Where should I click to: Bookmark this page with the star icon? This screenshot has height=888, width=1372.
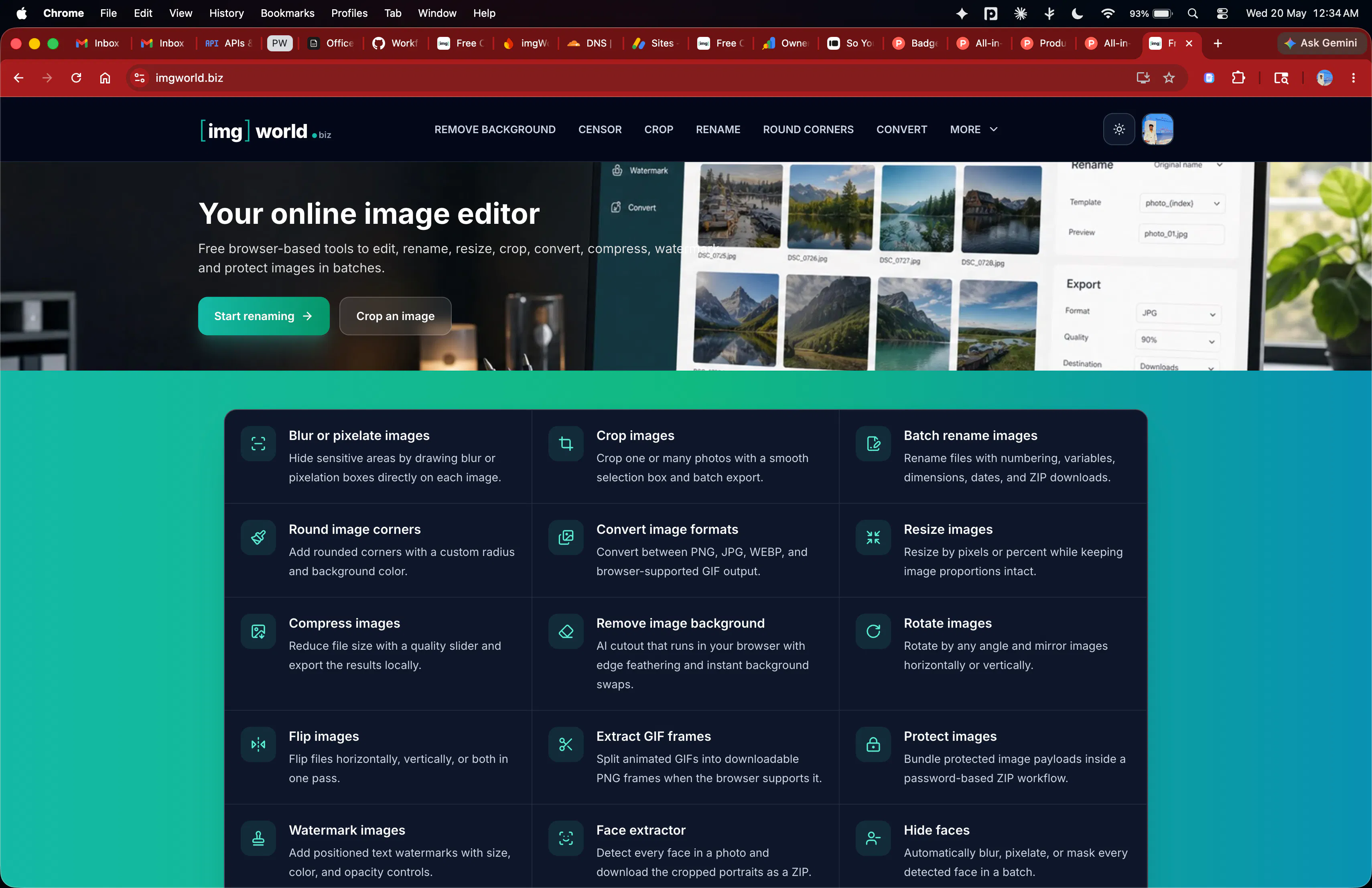coord(1169,78)
